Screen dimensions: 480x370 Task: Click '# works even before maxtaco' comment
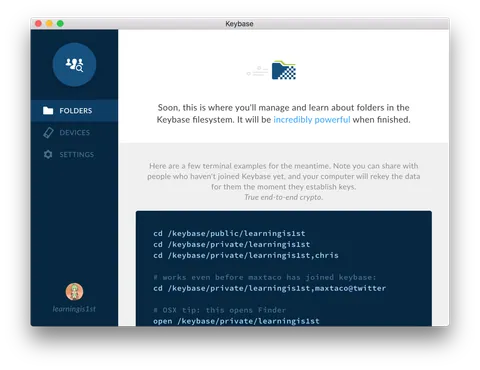(x=265, y=277)
